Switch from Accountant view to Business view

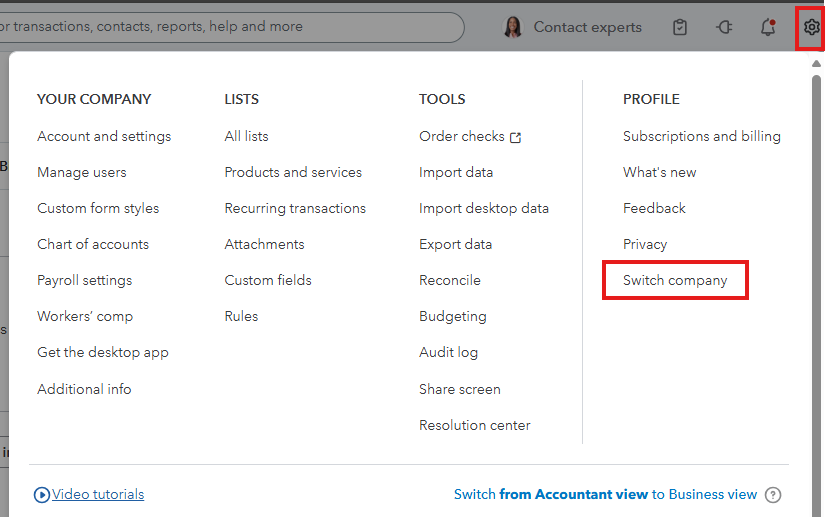(605, 494)
